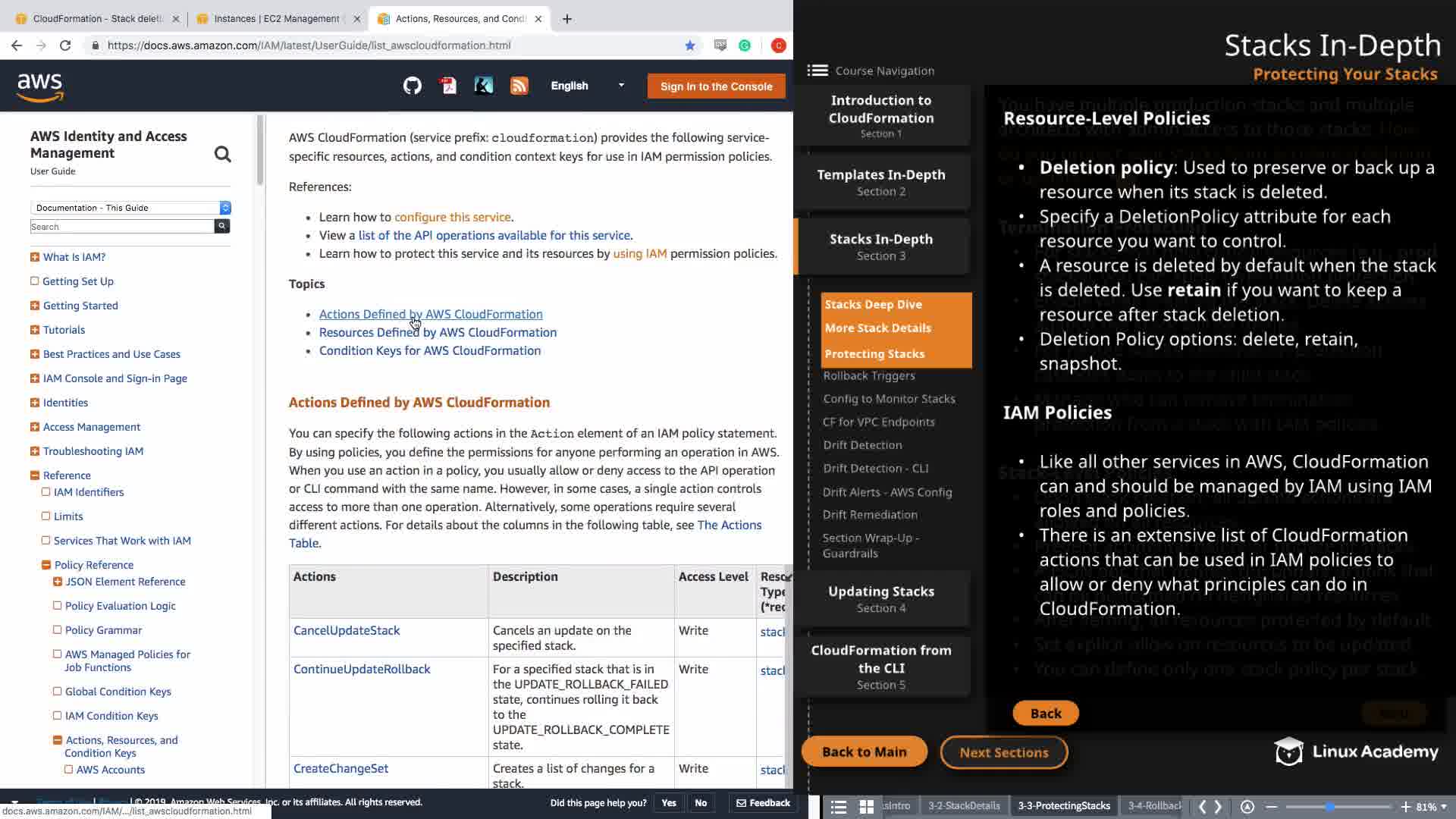The width and height of the screenshot is (1456, 819).
Task: Reload the page in browser
Action: pyautogui.click(x=65, y=45)
